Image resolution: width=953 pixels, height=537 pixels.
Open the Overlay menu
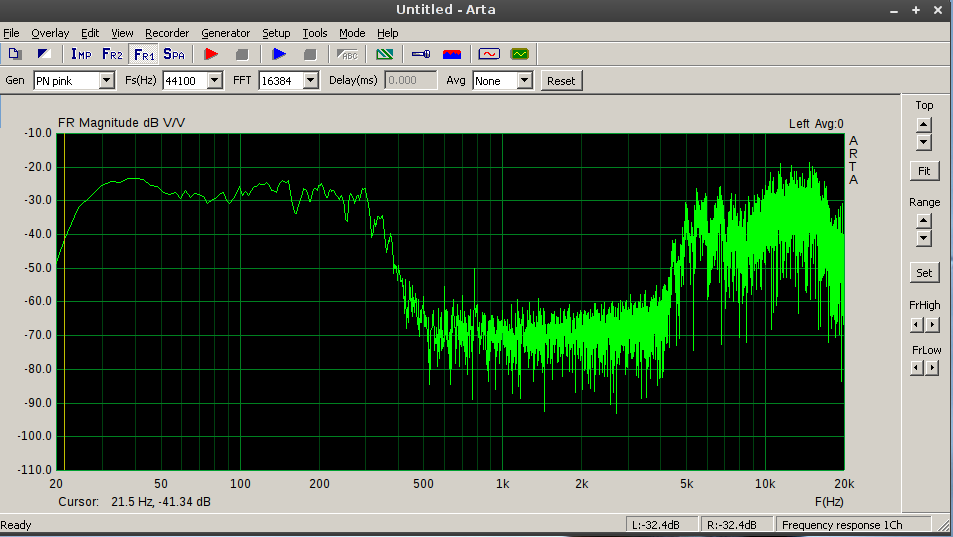tap(50, 33)
